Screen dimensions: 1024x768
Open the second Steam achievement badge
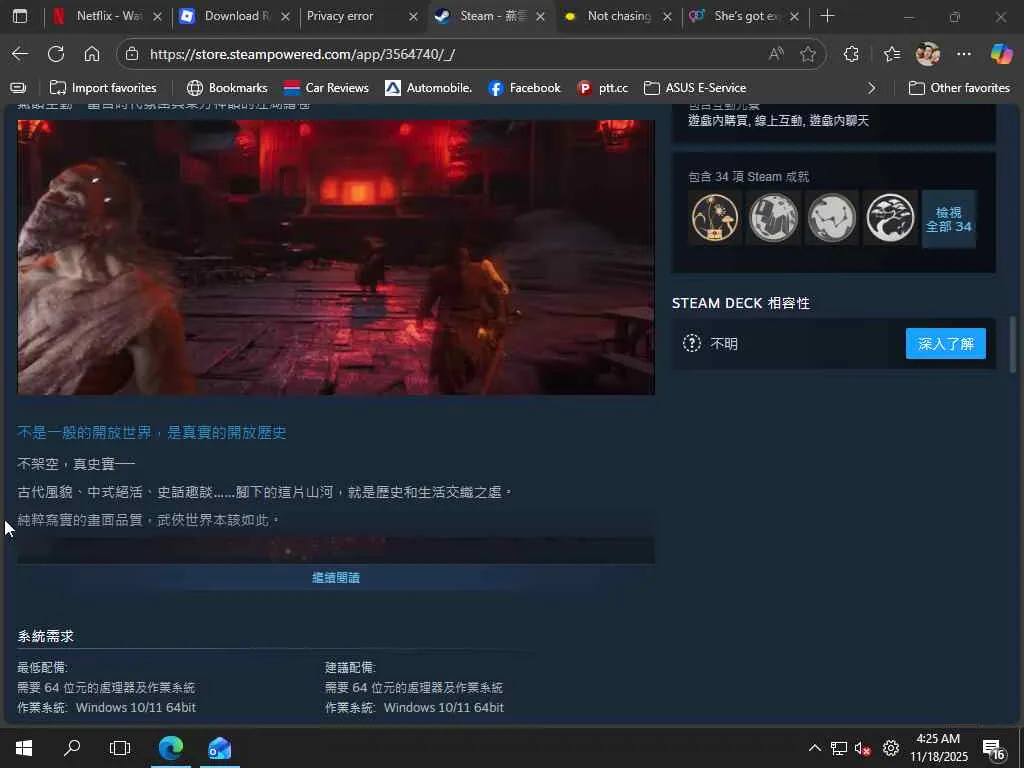[x=773, y=218]
